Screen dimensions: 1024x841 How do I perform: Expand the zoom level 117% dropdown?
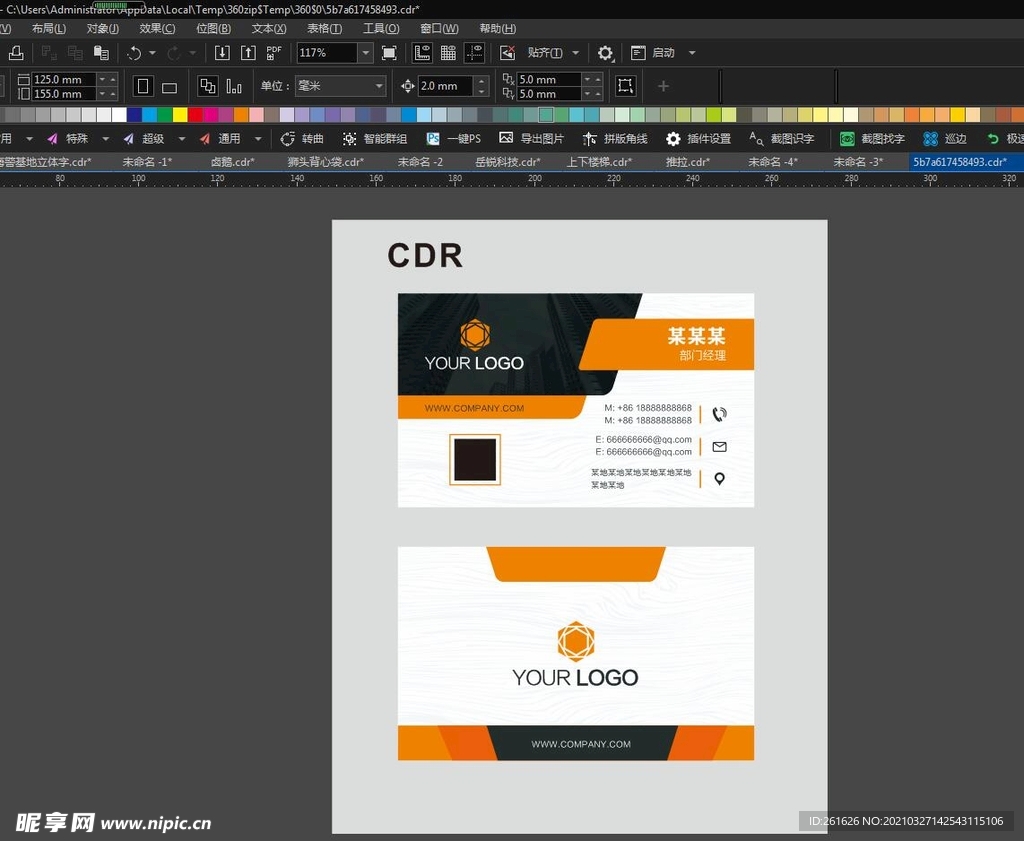click(x=366, y=53)
